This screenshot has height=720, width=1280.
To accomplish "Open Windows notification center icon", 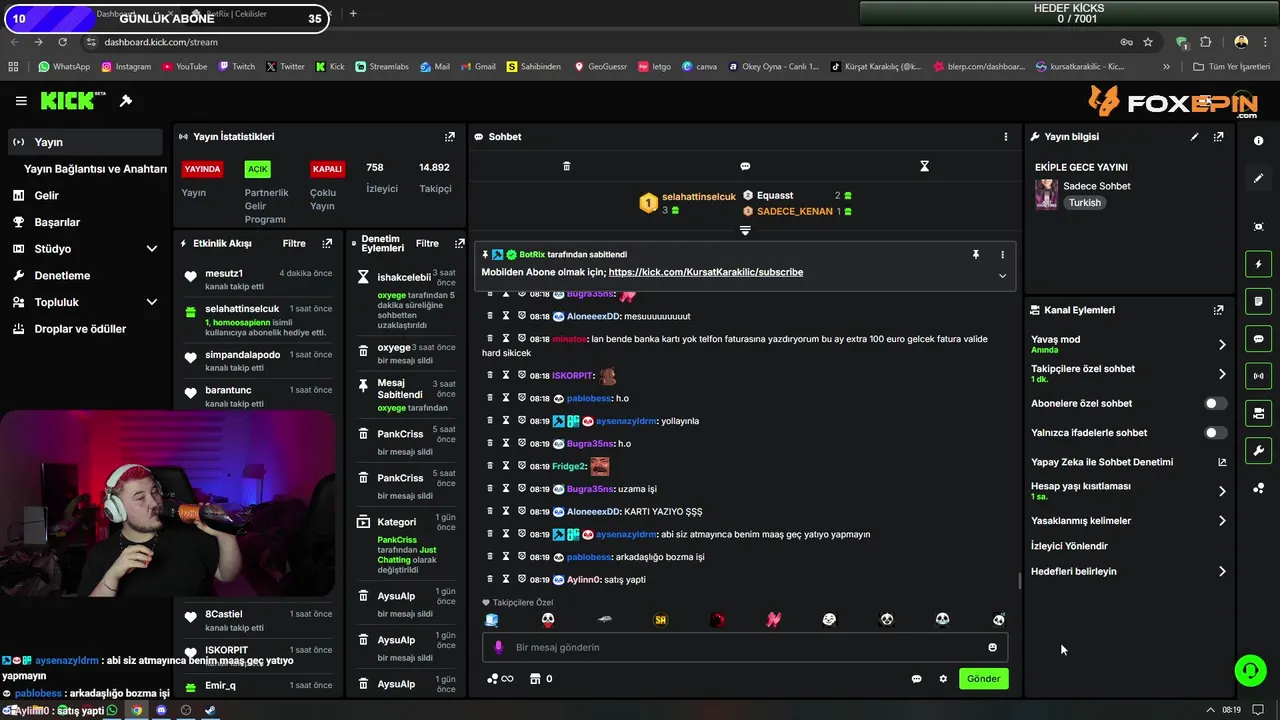I will 1260,710.
